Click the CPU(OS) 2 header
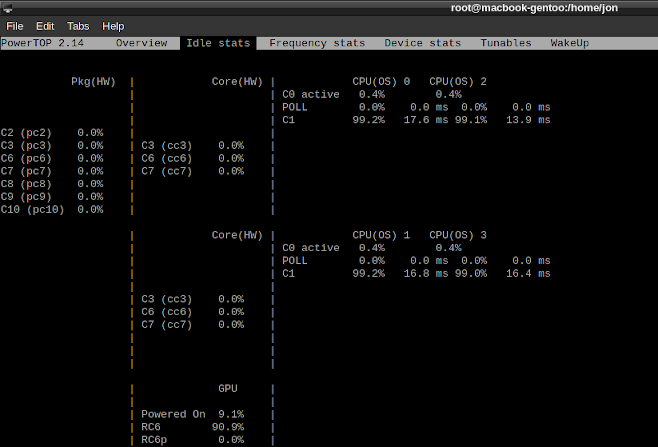 coord(458,81)
